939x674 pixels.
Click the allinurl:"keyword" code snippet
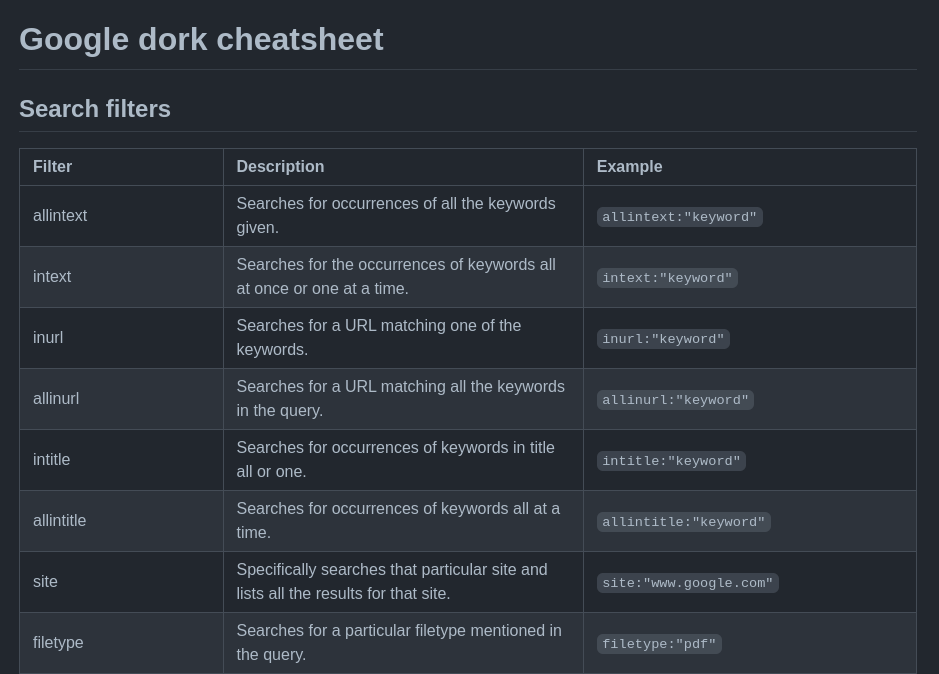(675, 400)
